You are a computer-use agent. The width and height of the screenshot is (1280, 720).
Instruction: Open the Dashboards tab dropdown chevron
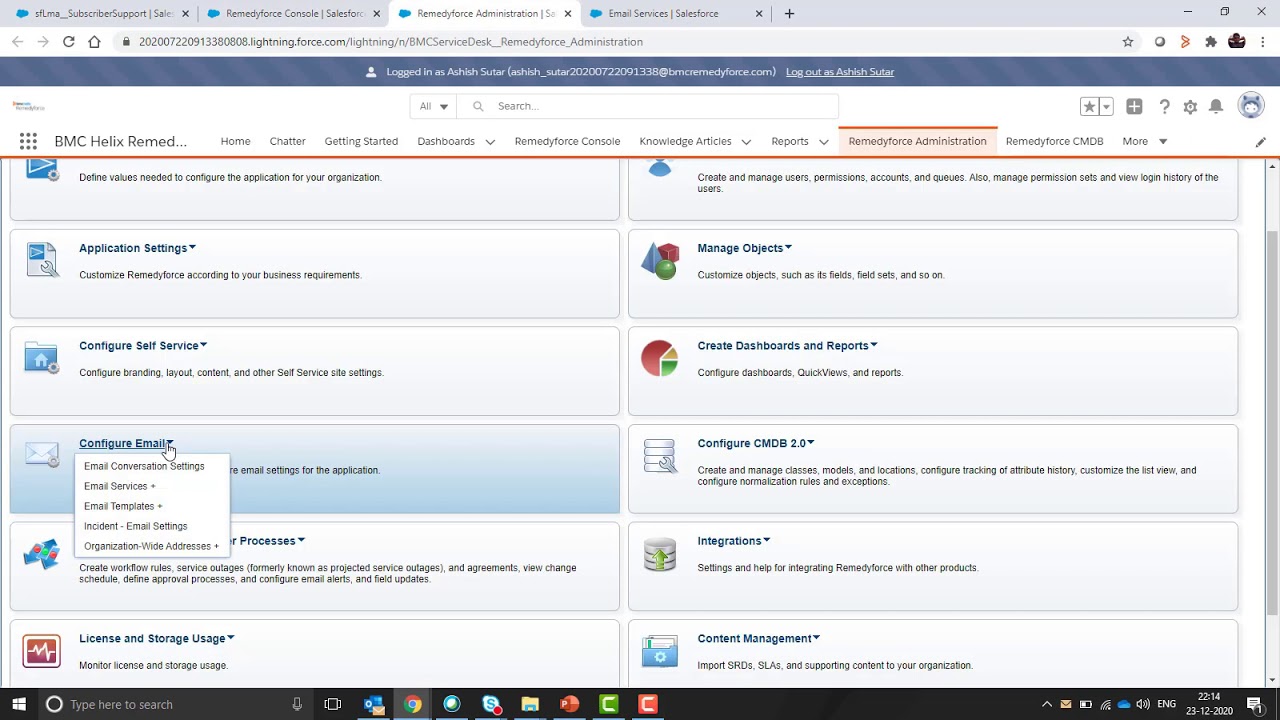click(x=490, y=142)
